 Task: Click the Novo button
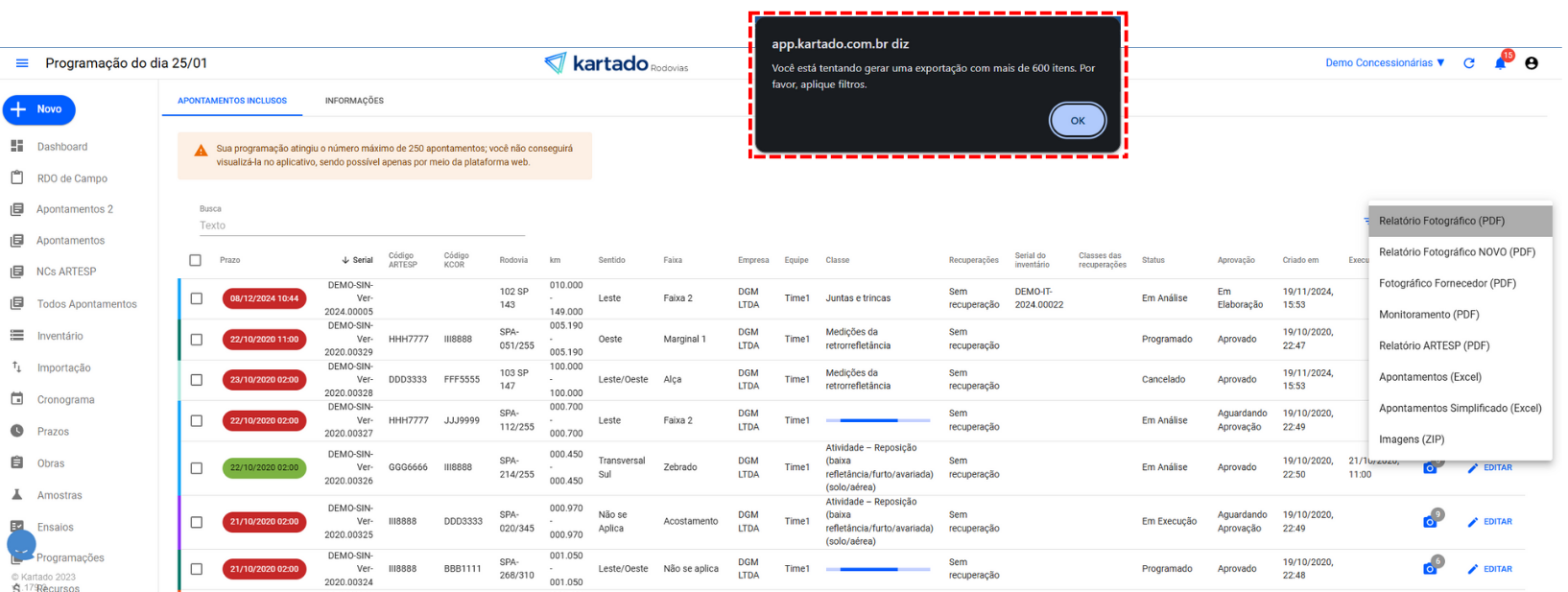39,109
